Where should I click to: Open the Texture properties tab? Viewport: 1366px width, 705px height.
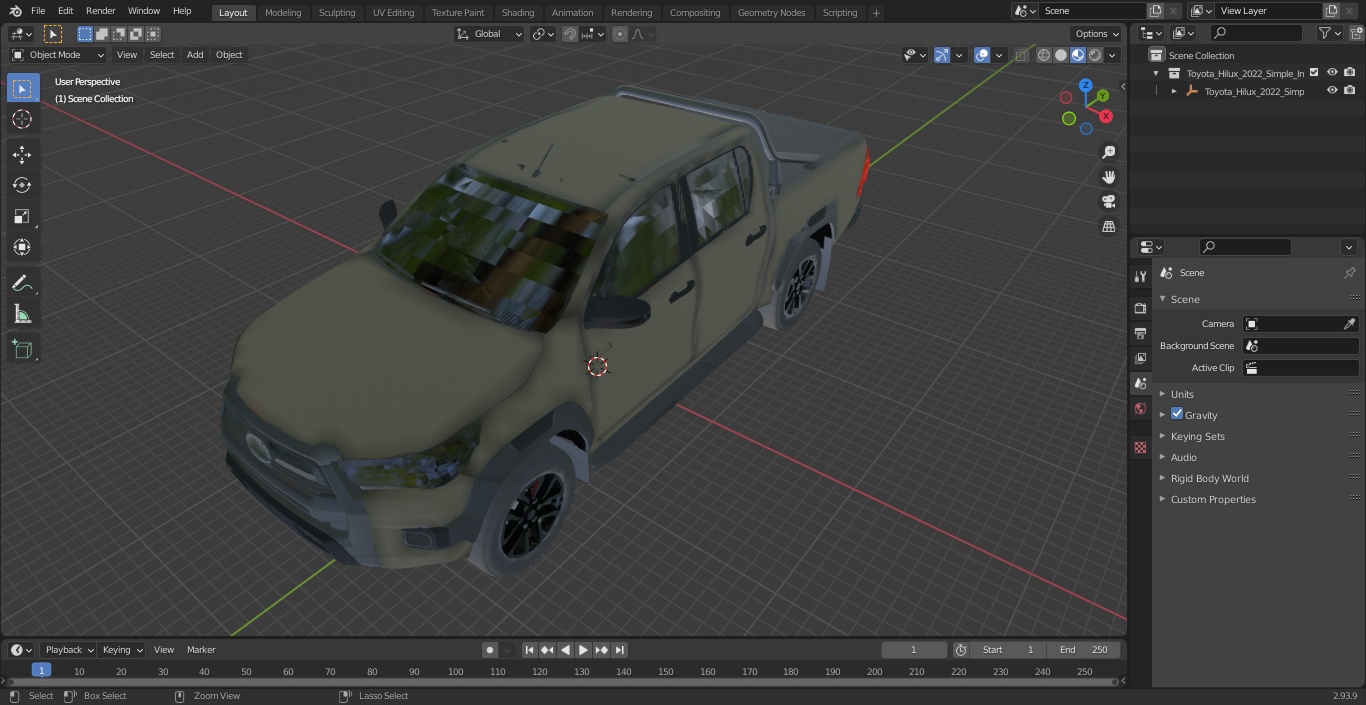point(1140,448)
